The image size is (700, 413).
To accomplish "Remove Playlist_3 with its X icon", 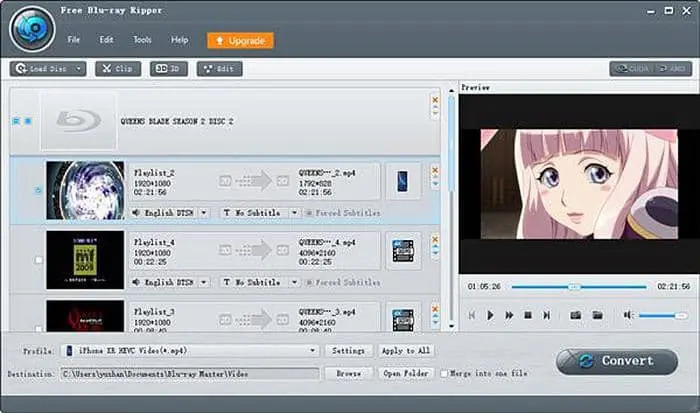I will coord(435,309).
